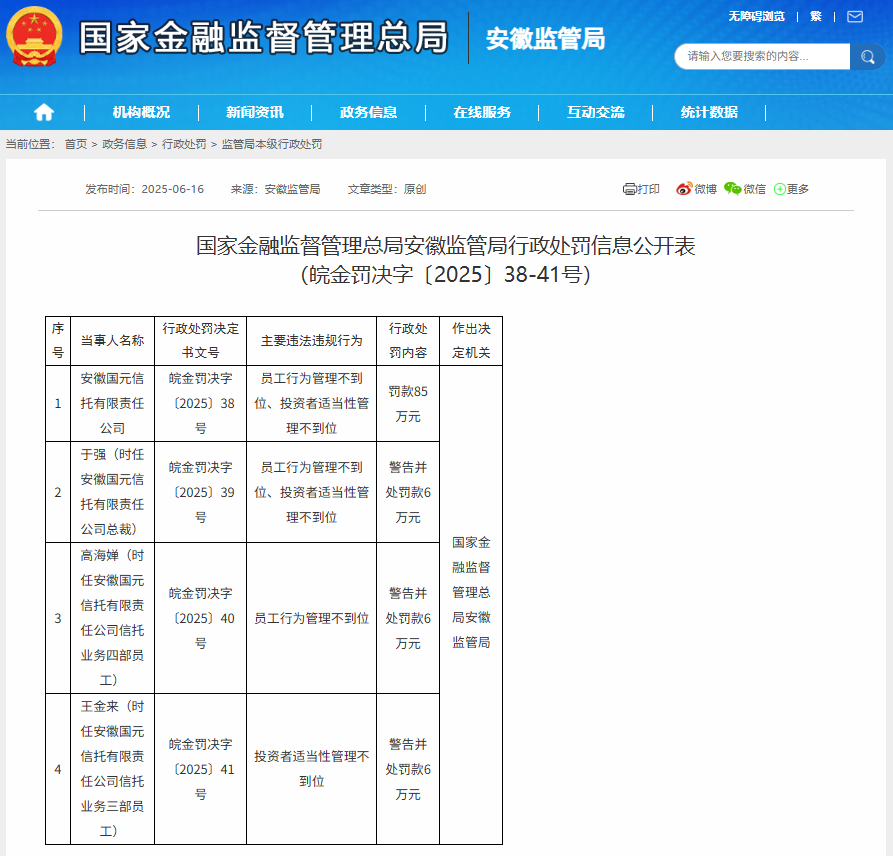Click the printer icon to print
893x856 pixels.
pos(629,189)
